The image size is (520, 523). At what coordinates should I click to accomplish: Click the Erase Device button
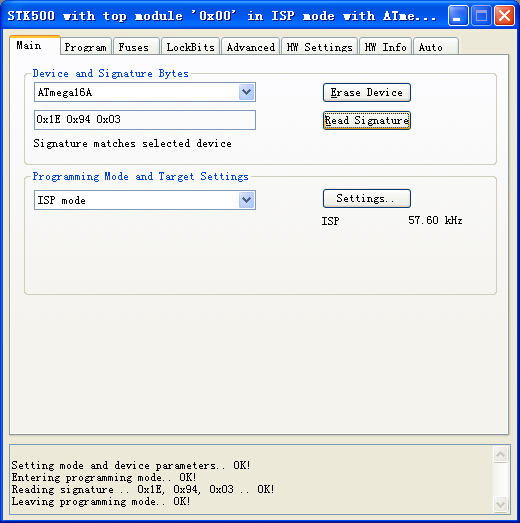click(367, 92)
